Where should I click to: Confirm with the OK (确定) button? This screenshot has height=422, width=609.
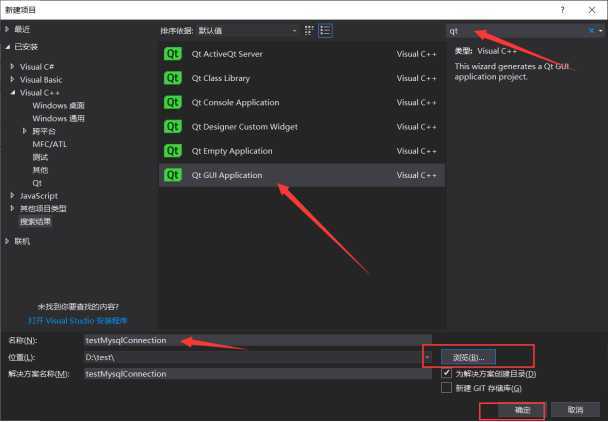[522, 410]
